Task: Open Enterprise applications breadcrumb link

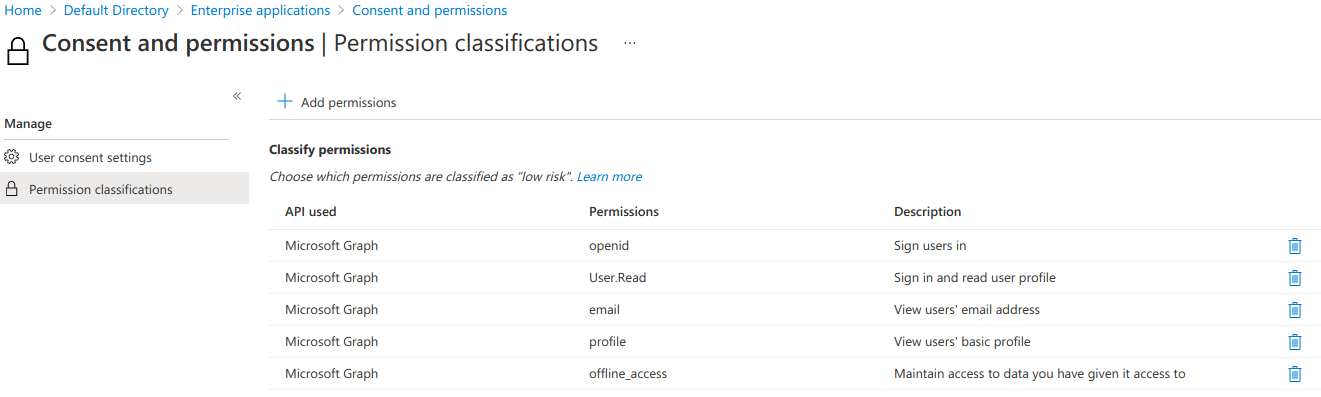Action: [x=260, y=10]
